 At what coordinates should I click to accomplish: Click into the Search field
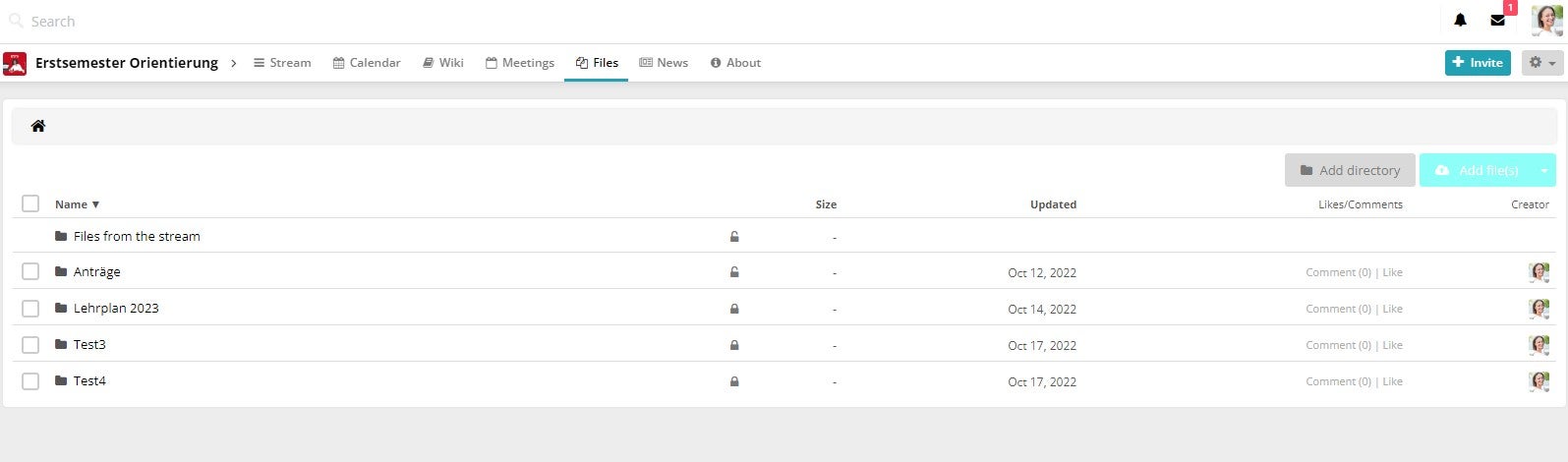(x=197, y=21)
